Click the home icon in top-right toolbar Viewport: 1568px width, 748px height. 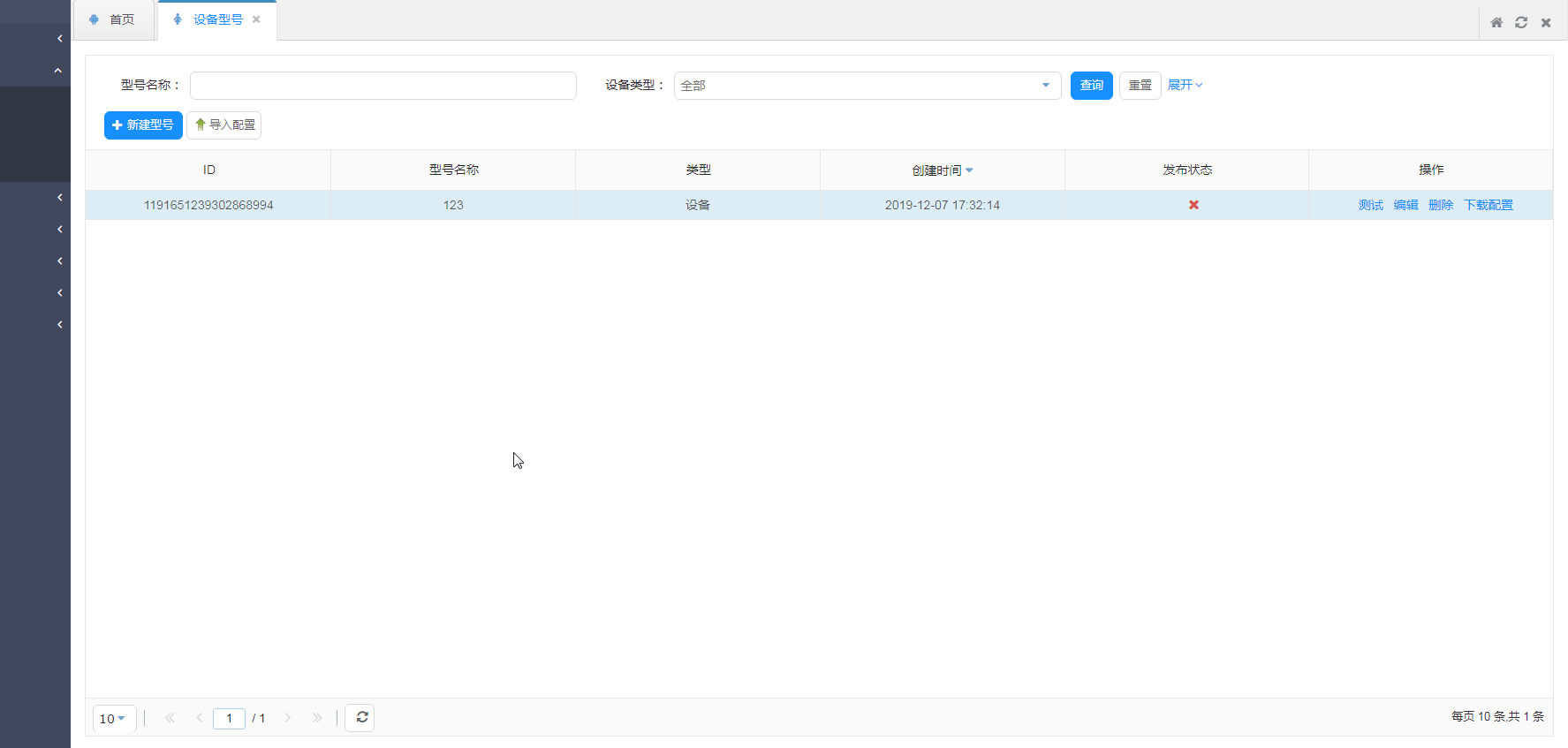[1496, 23]
